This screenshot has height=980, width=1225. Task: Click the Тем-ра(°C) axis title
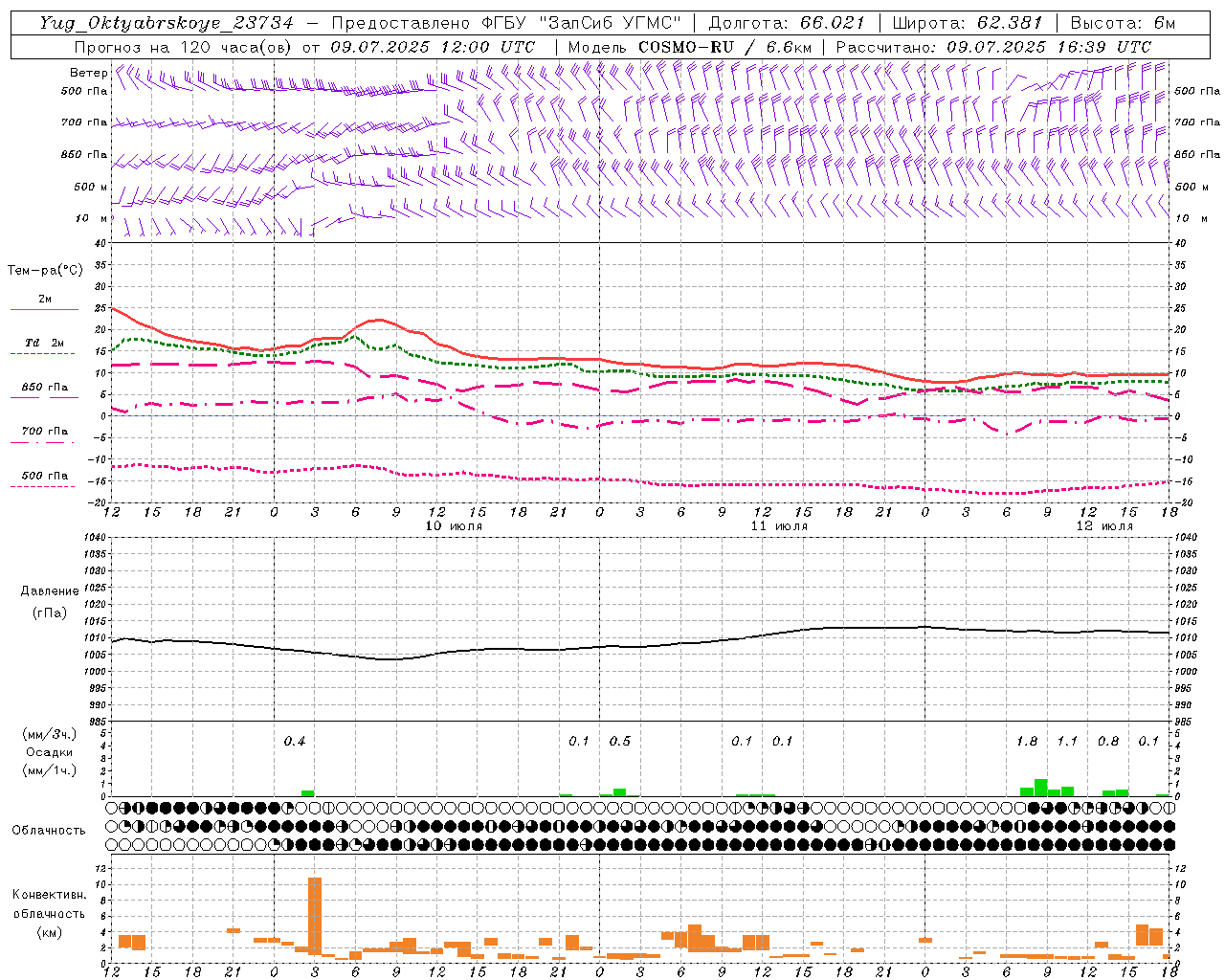(45, 271)
